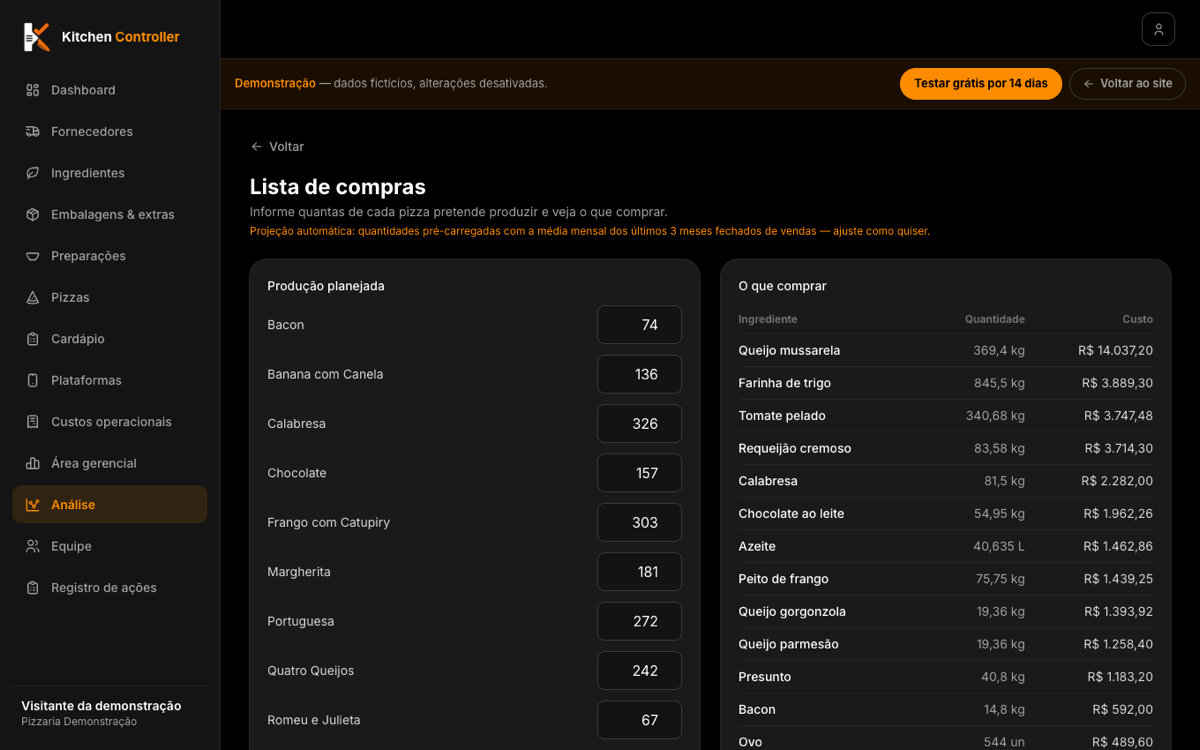1200x750 pixels.
Task: Click the Plataformas phone icon
Action: 33,380
